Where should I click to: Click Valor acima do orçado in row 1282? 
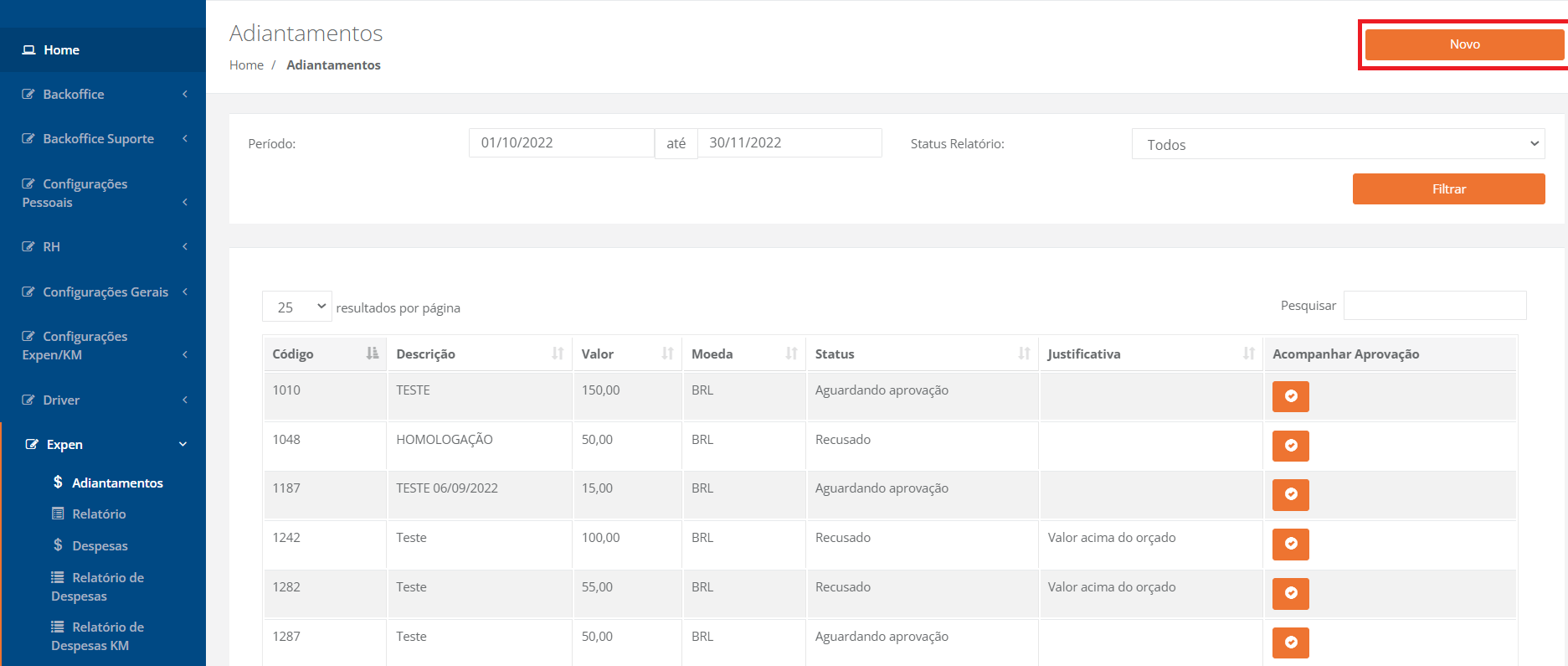1112,587
